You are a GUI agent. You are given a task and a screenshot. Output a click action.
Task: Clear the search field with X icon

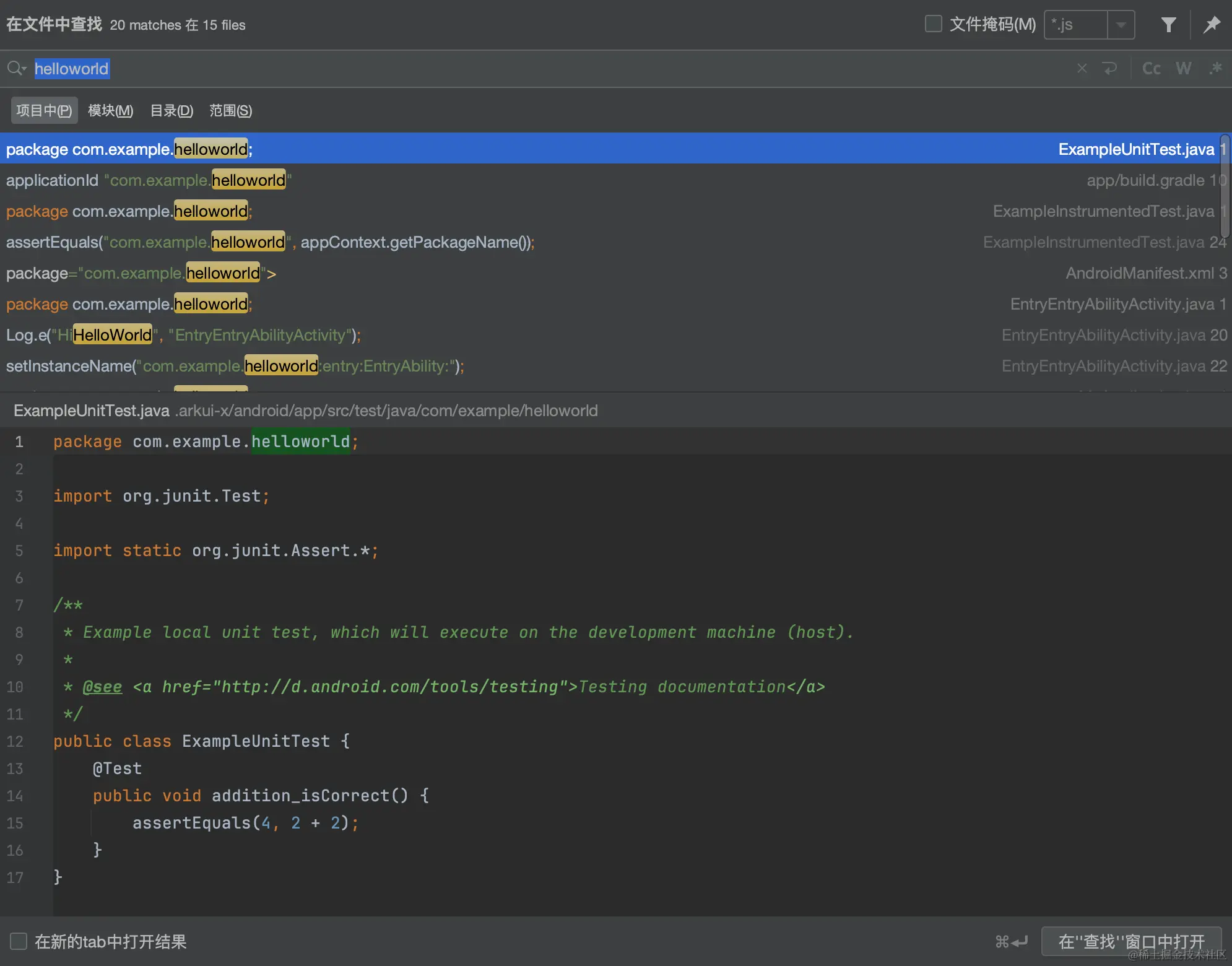[1082, 68]
